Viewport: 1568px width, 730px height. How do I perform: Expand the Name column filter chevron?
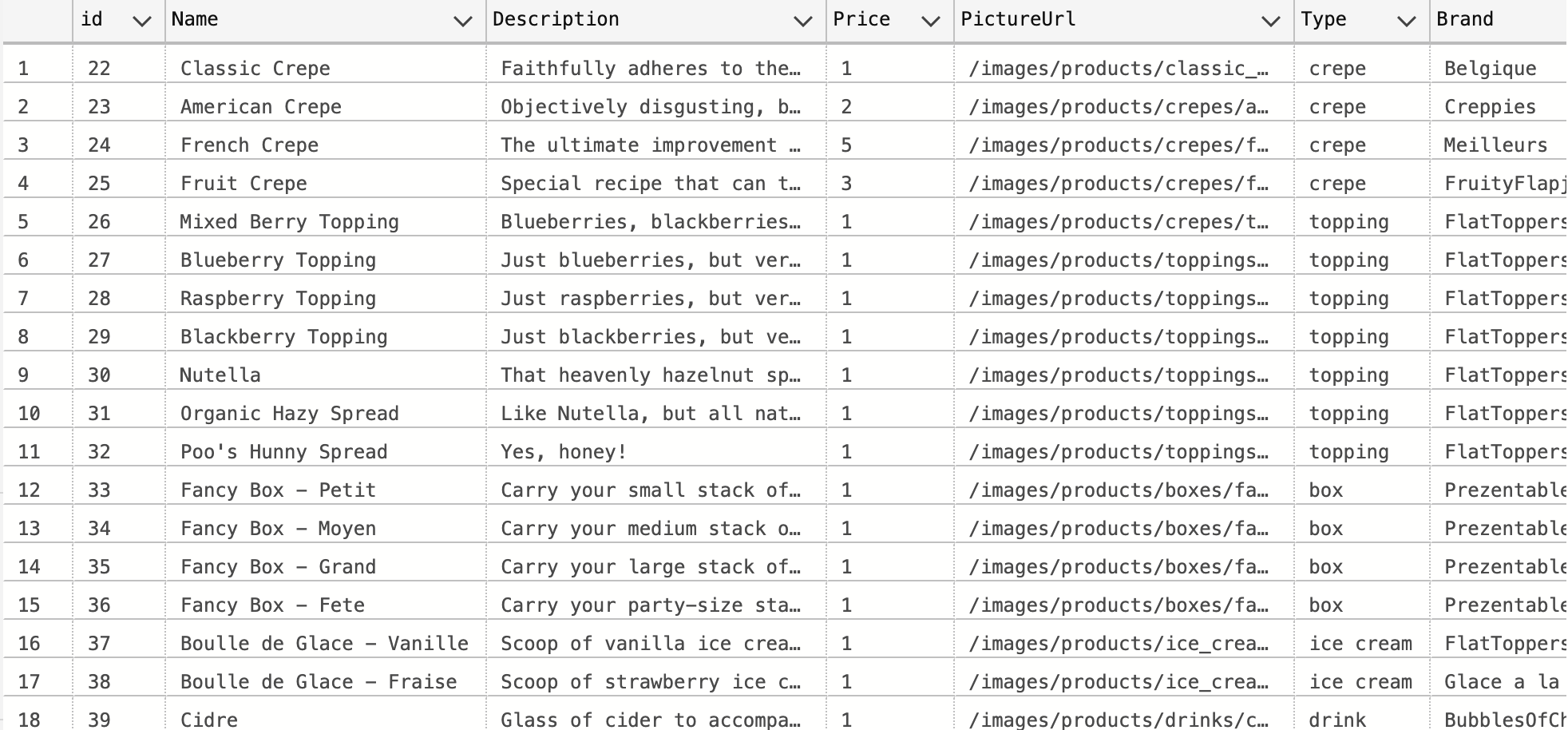[462, 22]
